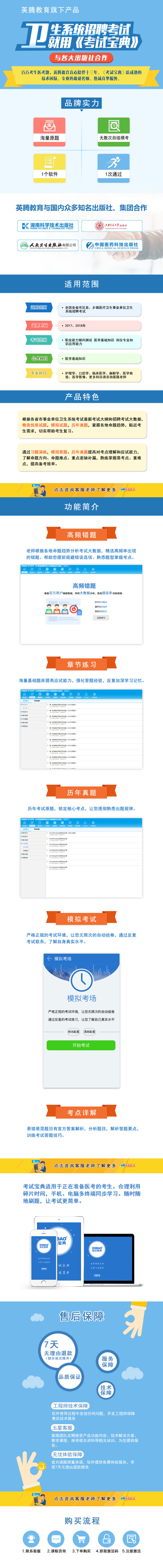Screen dimensions: 163x1568
Task: Tap the back arrow beside 模拟考场 header
Action: [x=49, y=959]
